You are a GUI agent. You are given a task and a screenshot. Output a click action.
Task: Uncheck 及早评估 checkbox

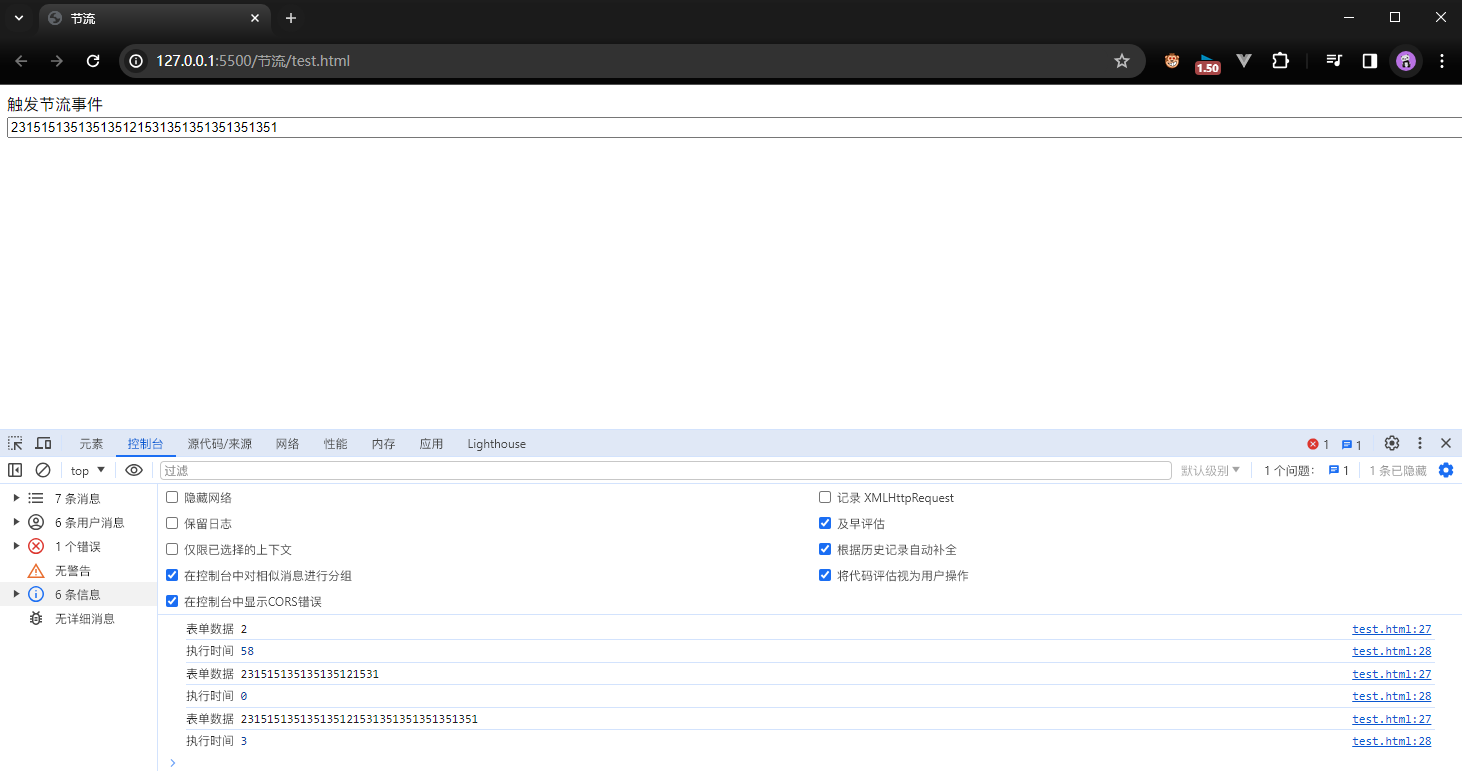tap(825, 523)
